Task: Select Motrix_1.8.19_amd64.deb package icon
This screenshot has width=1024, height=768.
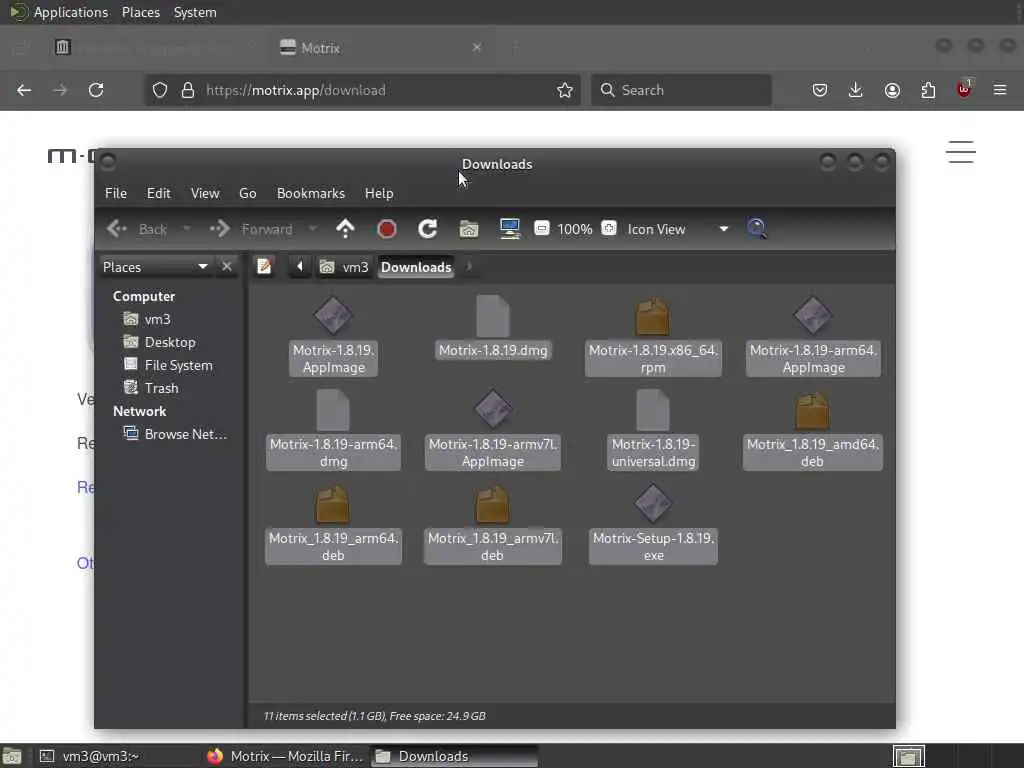Action: (x=812, y=411)
